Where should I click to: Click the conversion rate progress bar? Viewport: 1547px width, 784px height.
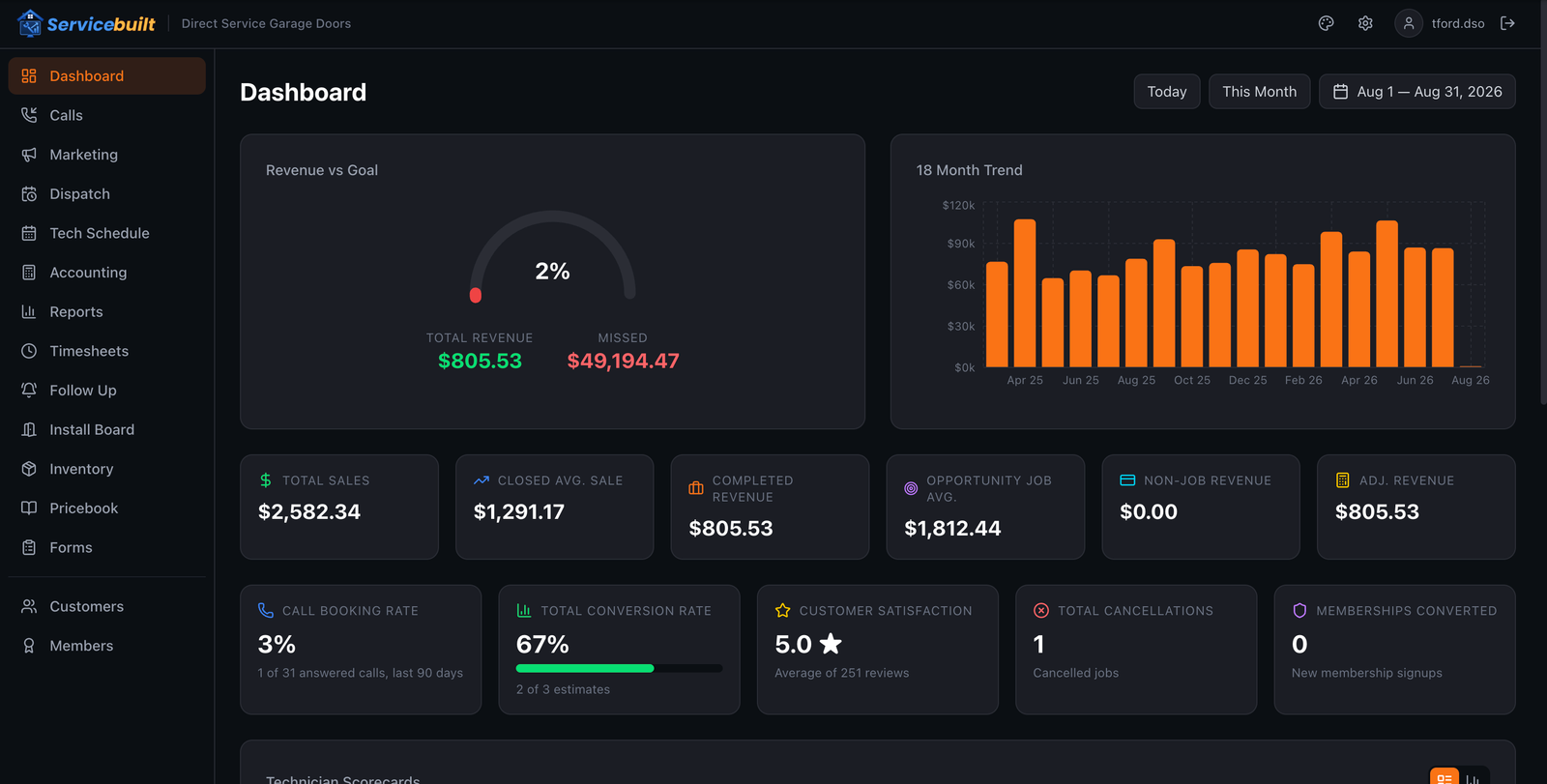pos(619,668)
